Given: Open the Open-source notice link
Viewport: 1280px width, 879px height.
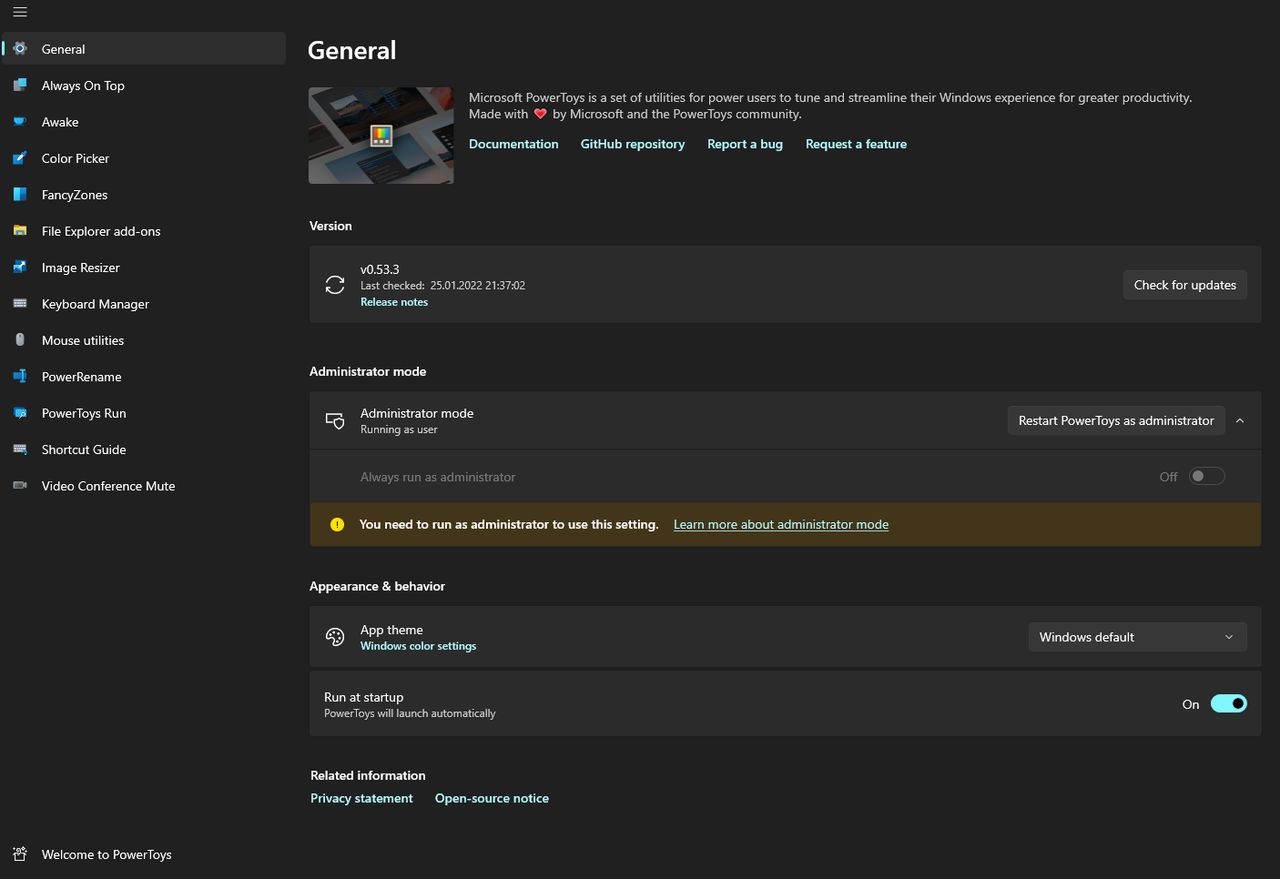Looking at the screenshot, I should click(x=492, y=798).
